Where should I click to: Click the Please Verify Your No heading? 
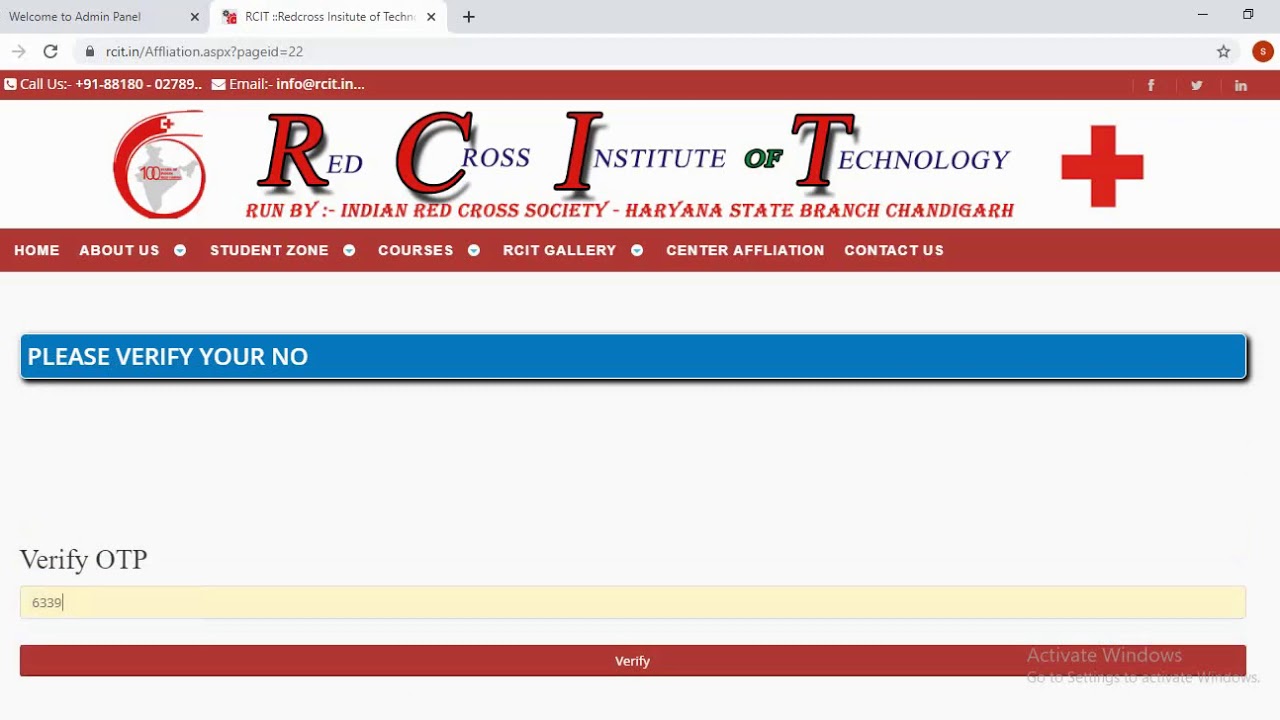[x=168, y=357]
